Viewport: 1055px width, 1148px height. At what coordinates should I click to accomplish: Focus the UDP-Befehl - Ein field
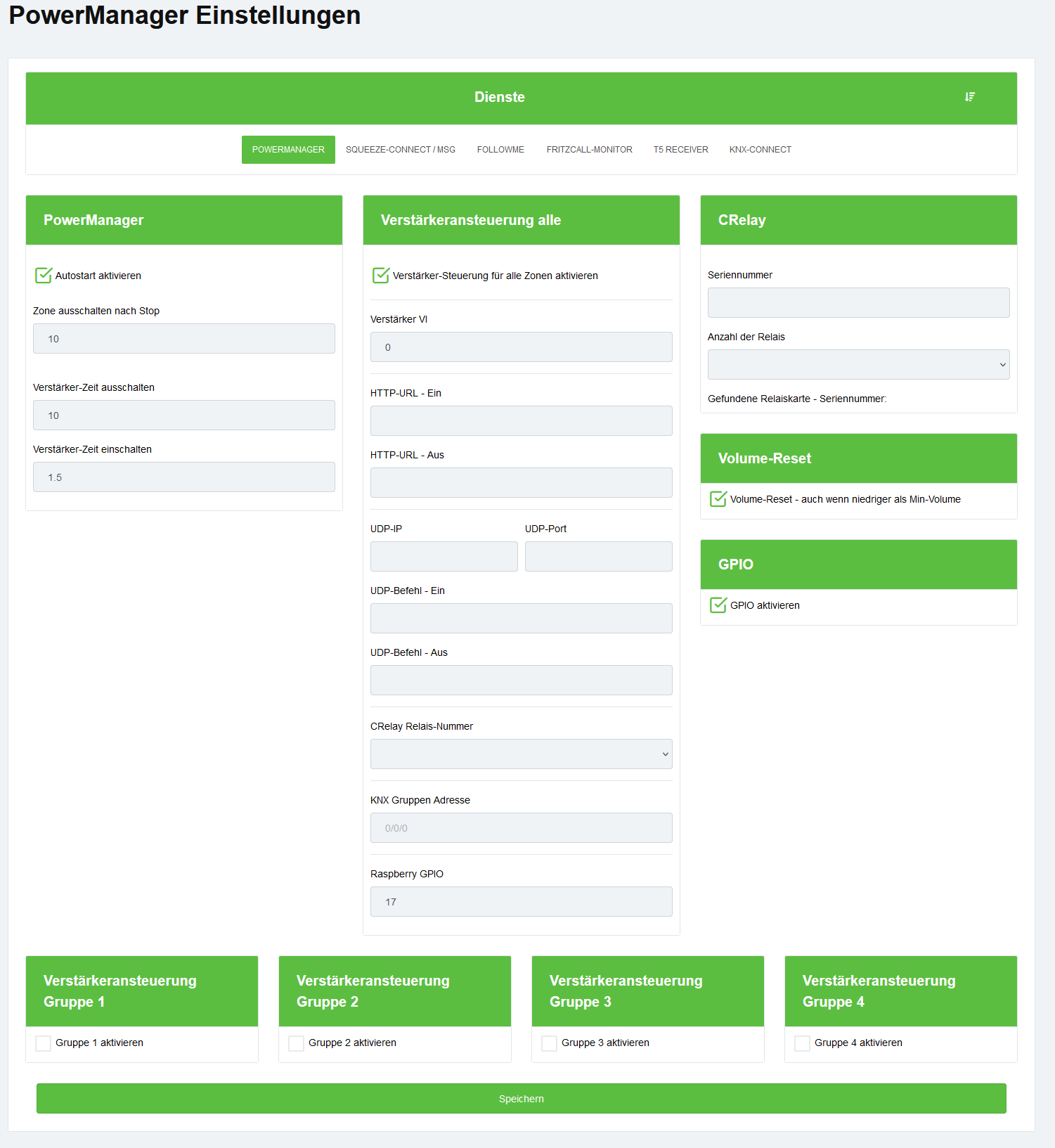(x=522, y=619)
